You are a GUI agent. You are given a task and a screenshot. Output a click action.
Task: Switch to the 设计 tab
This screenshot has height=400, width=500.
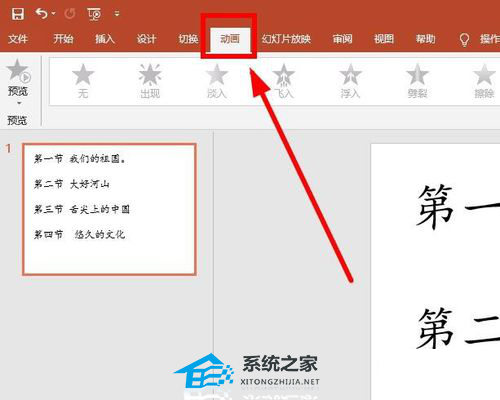pyautogui.click(x=146, y=39)
